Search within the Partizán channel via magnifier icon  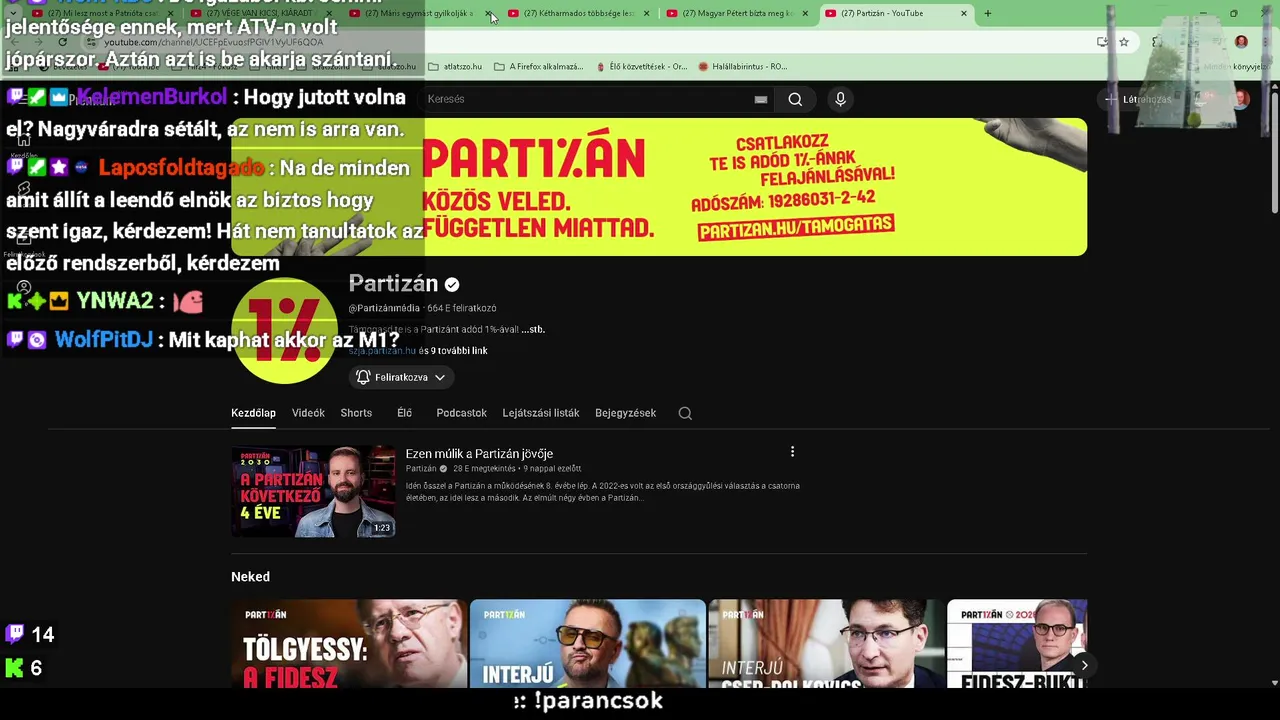tap(685, 413)
